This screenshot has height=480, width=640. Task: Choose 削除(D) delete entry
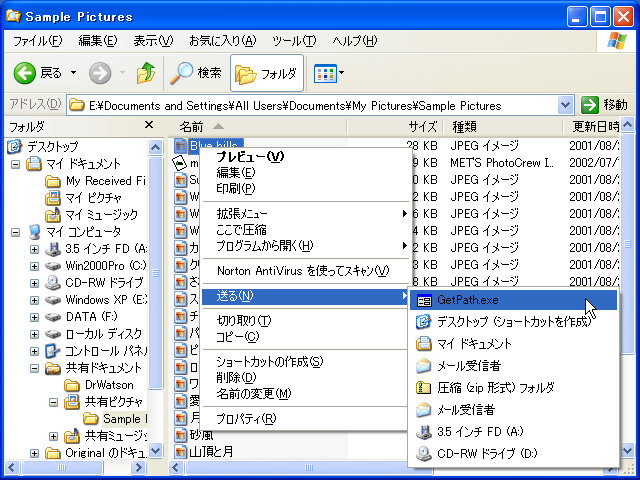click(306, 378)
